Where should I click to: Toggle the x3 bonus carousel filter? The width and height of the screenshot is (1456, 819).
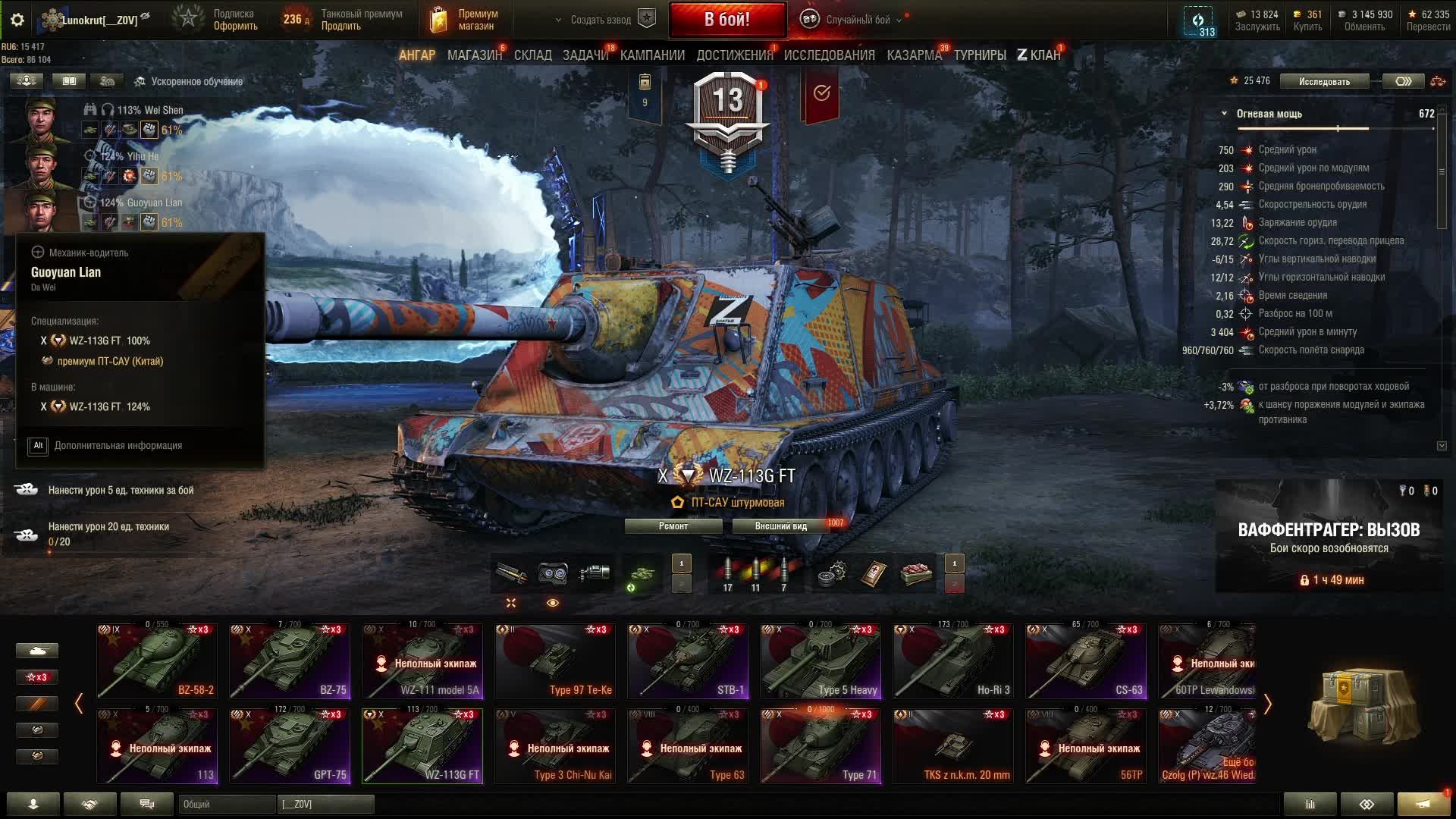[36, 677]
